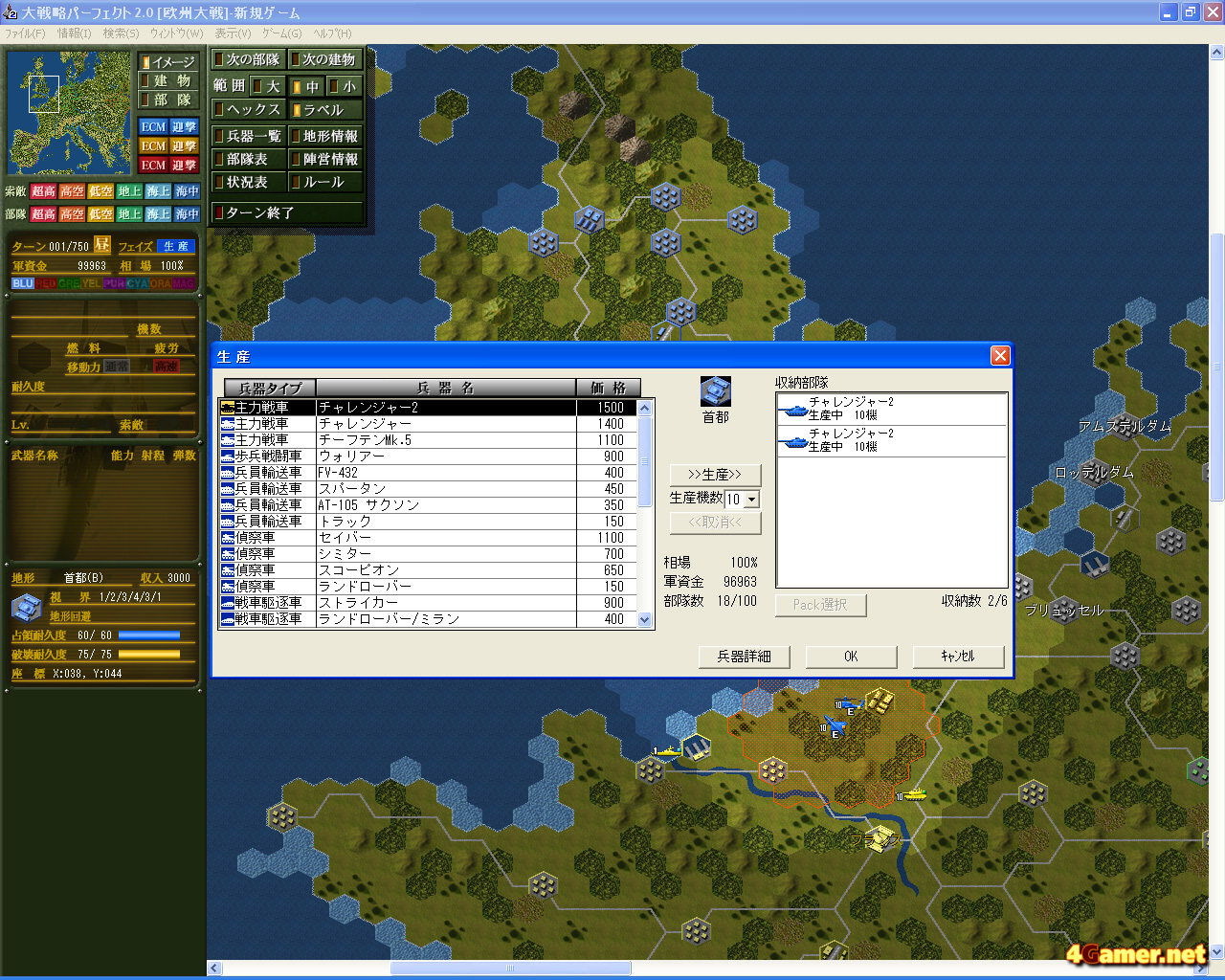The width and height of the screenshot is (1225, 980).
Task: Click the >>生産>> produce button
Action: click(x=715, y=475)
